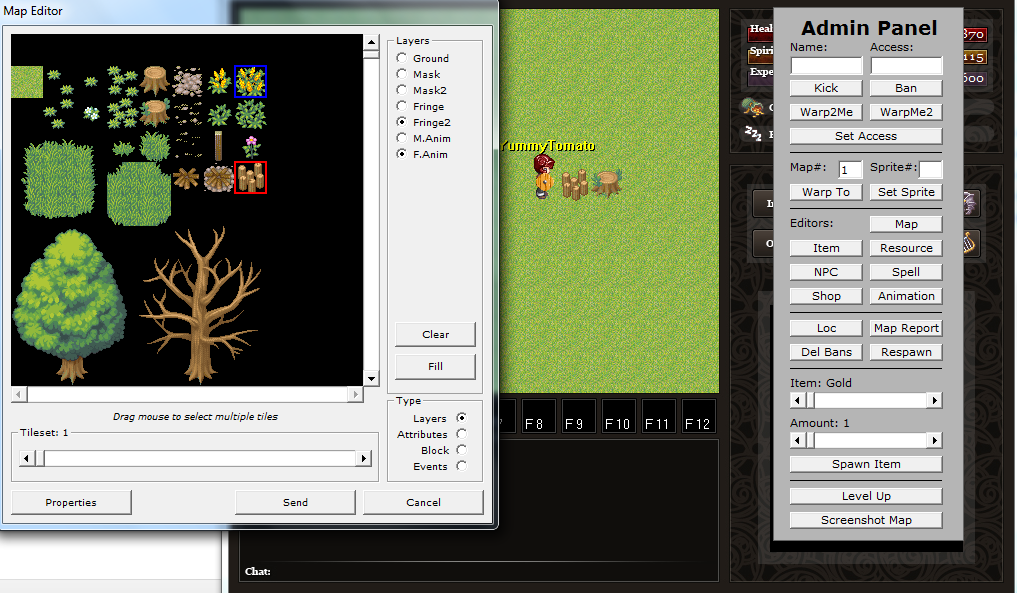This screenshot has width=1017, height=593.
Task: Choose the Mask2 layer option
Action: [x=402, y=90]
